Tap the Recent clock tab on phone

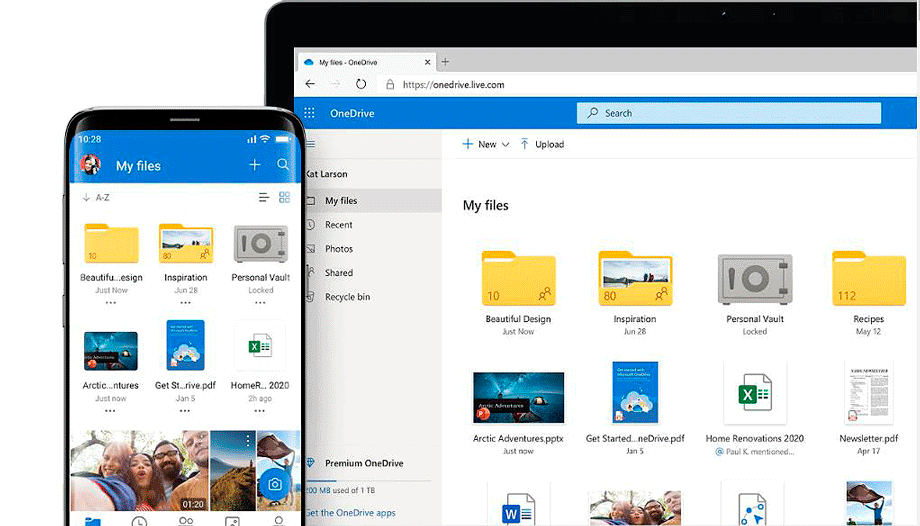click(139, 521)
